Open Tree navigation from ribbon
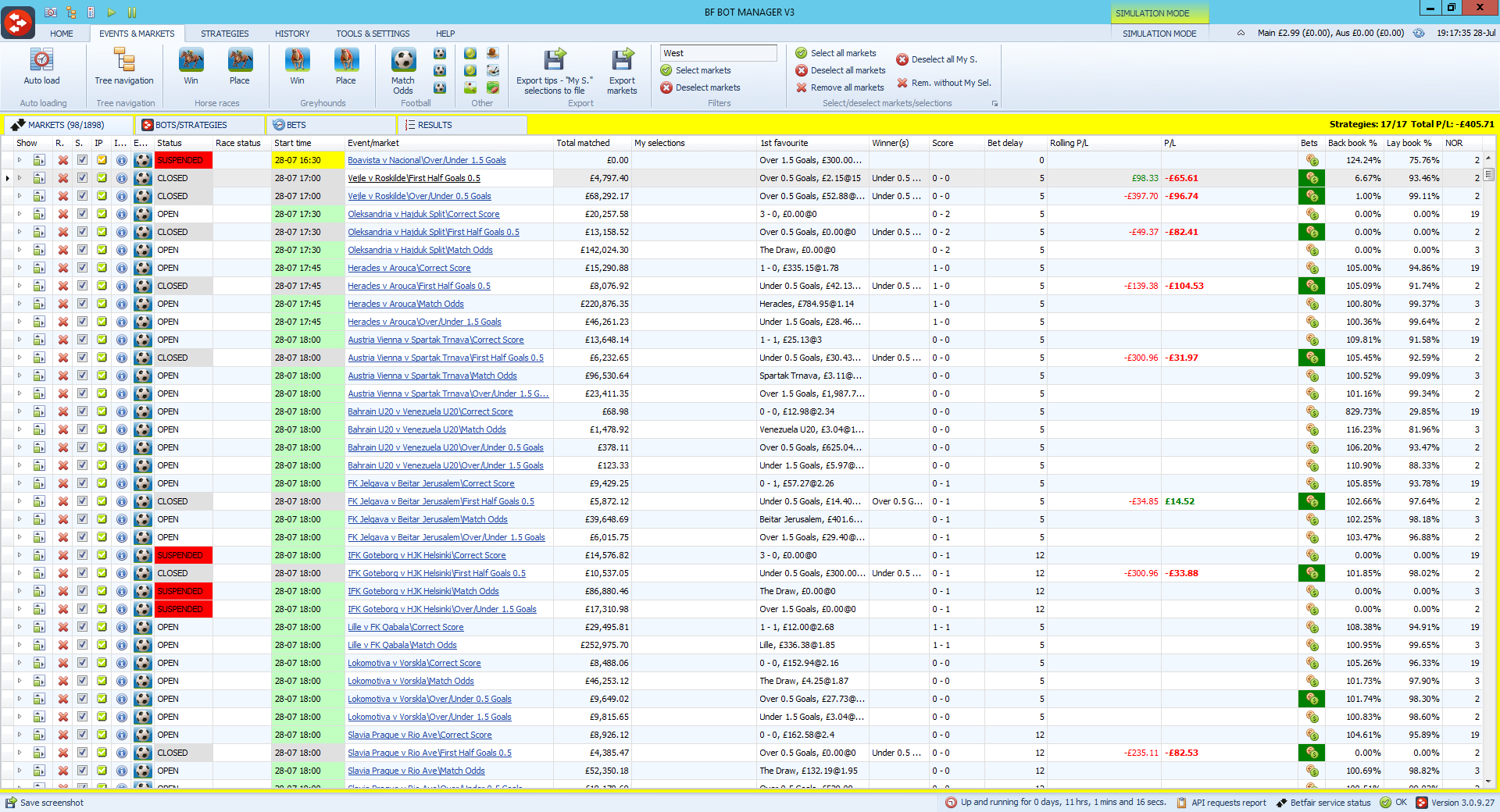The image size is (1500, 812). pos(124,60)
